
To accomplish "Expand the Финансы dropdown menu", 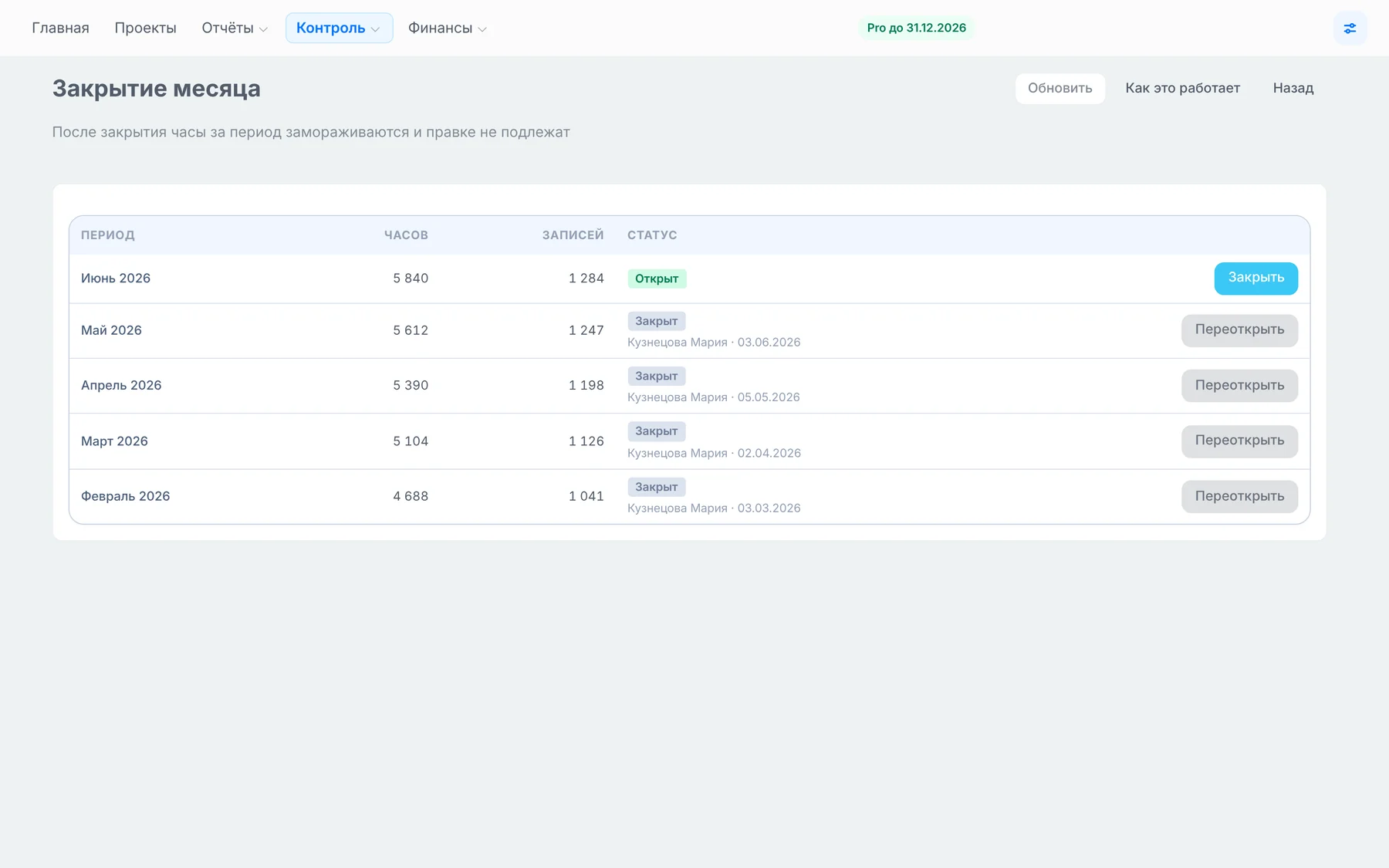I will pos(448,28).
